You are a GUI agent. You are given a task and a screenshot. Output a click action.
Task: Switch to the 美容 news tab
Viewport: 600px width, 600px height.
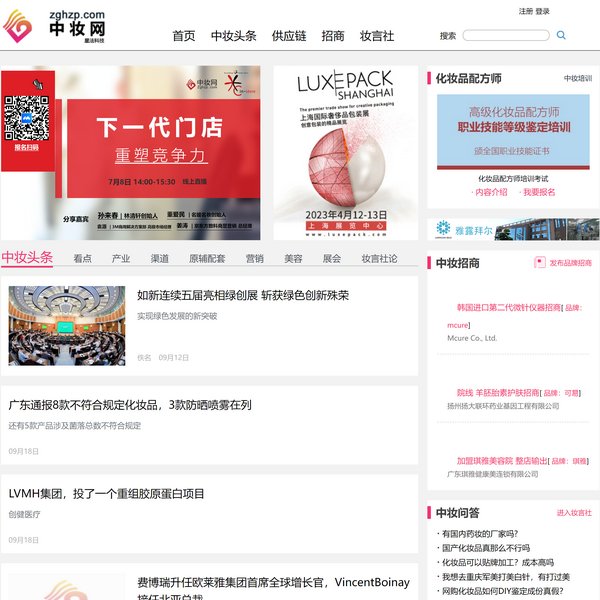click(x=293, y=258)
